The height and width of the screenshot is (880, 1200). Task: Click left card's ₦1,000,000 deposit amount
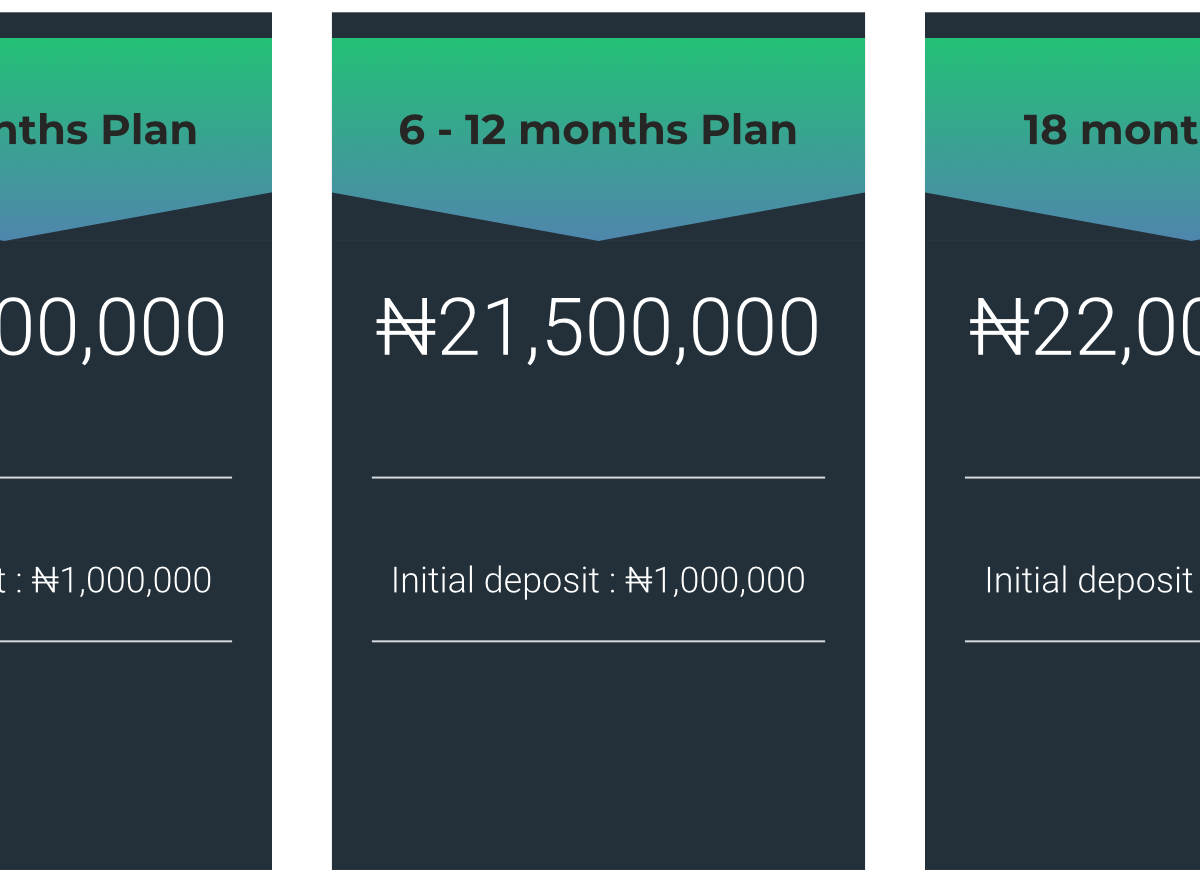pos(122,581)
